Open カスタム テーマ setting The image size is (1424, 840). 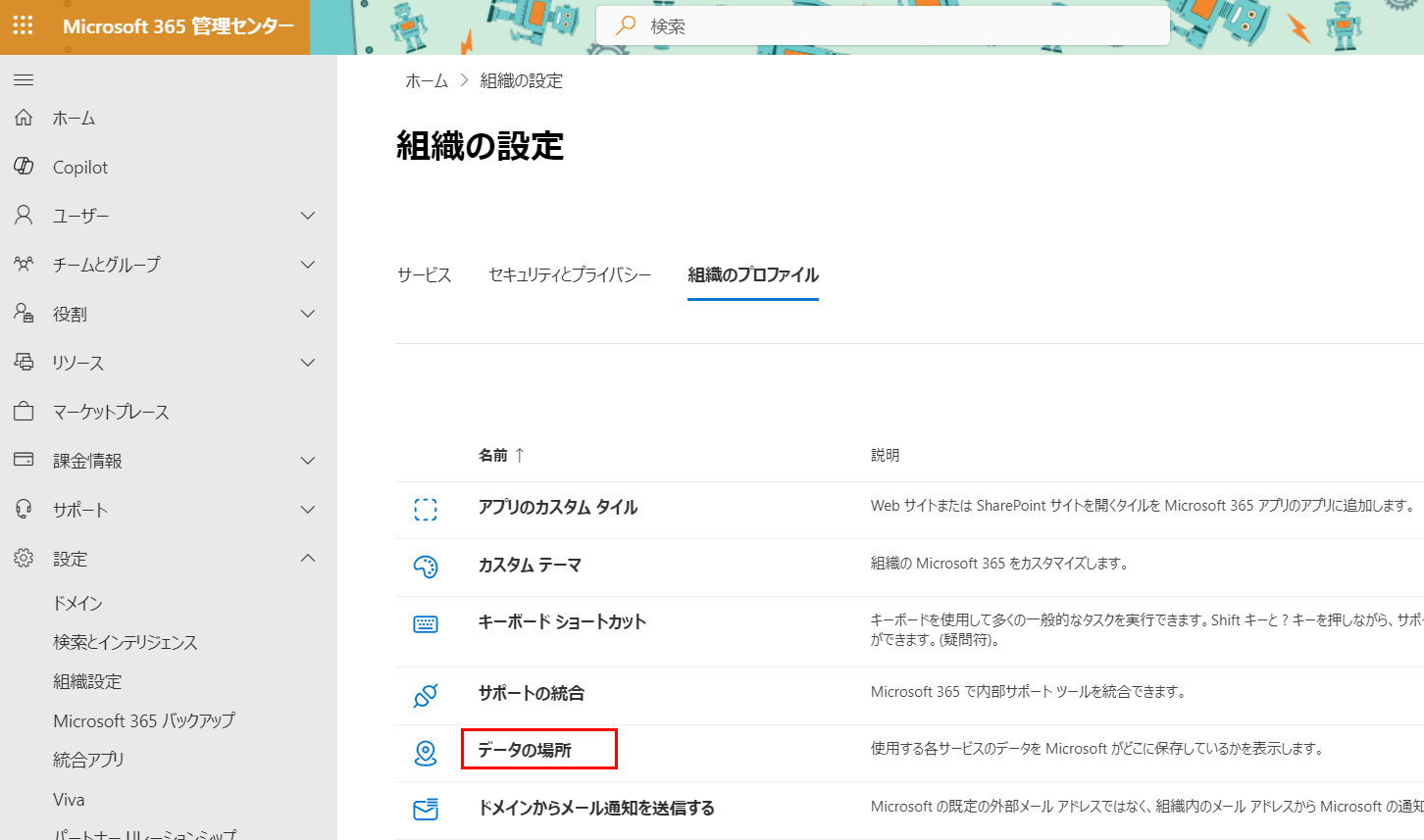tap(530, 565)
